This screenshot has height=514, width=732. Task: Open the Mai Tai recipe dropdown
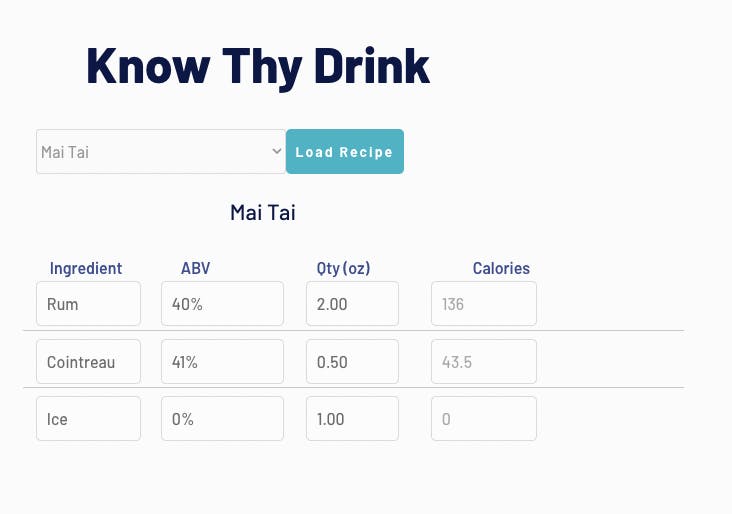coord(161,152)
